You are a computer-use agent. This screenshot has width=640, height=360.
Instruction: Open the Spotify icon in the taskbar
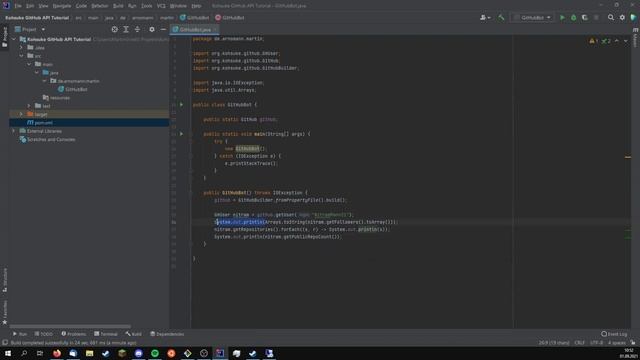155,353
